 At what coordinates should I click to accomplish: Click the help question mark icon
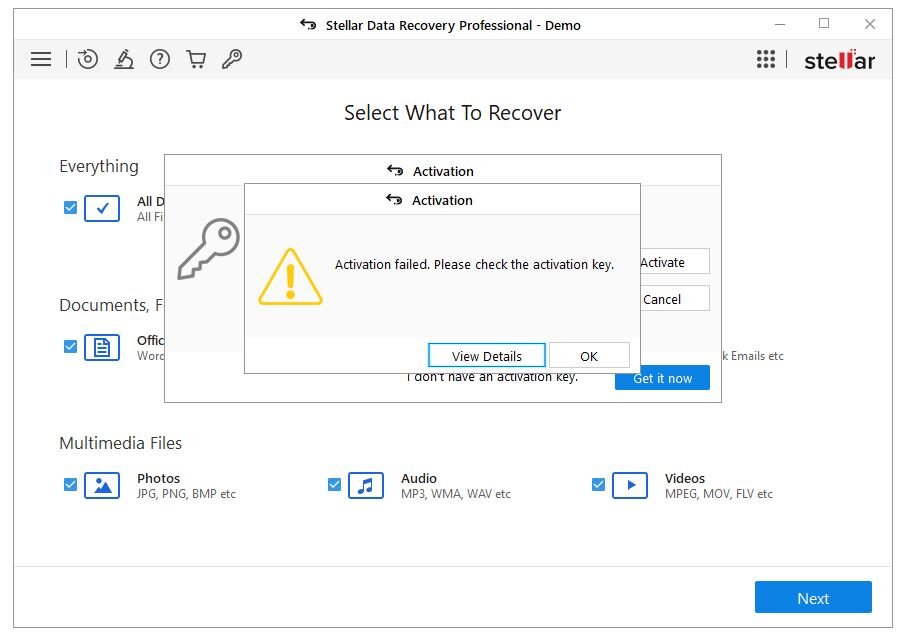[x=160, y=60]
